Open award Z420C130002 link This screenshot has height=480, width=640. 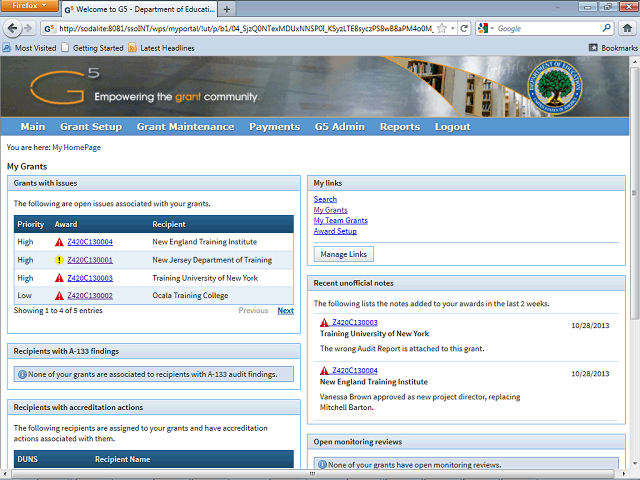click(90, 295)
